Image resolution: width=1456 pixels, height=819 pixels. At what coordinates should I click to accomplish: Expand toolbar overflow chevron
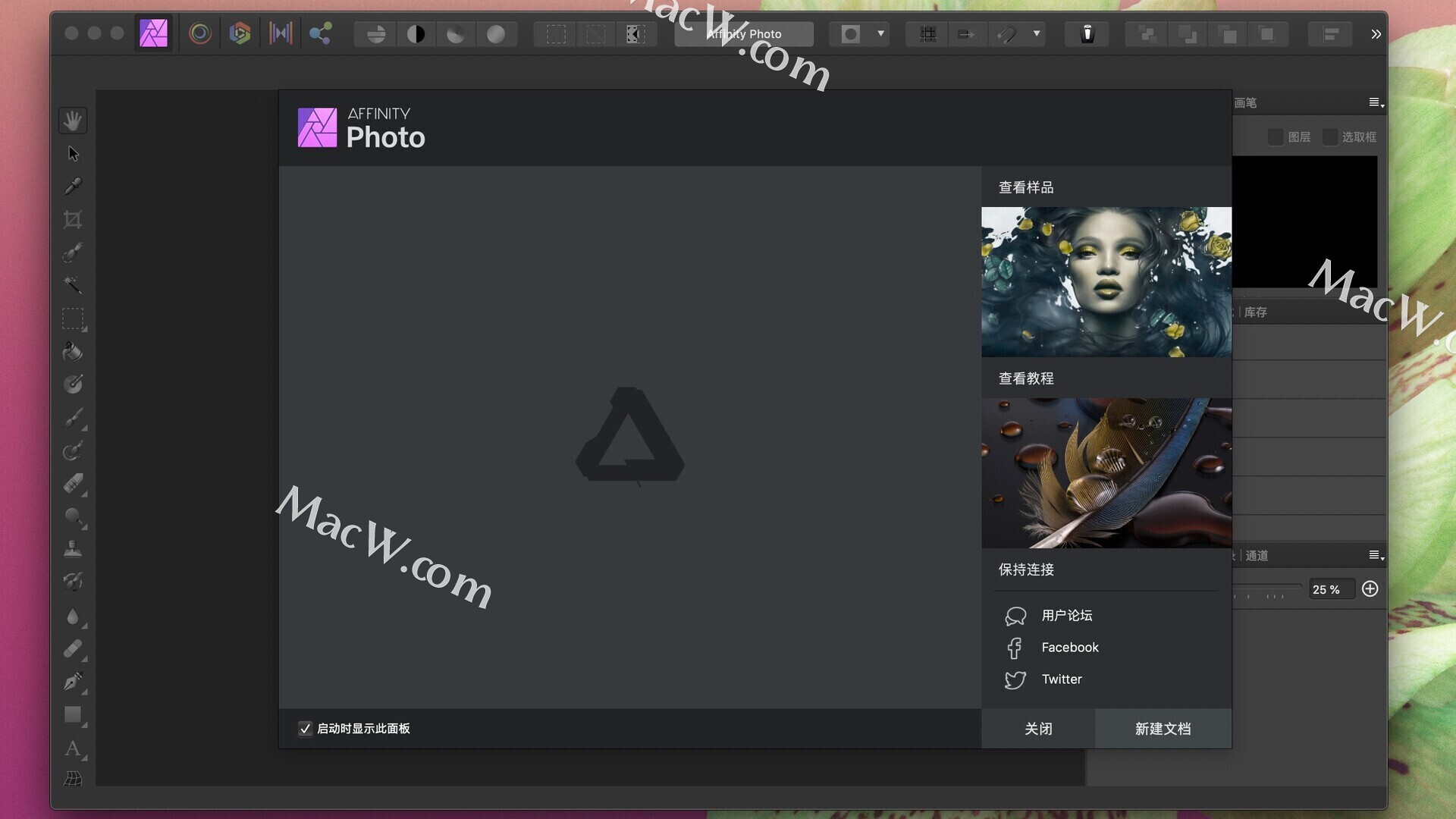[x=1376, y=34]
